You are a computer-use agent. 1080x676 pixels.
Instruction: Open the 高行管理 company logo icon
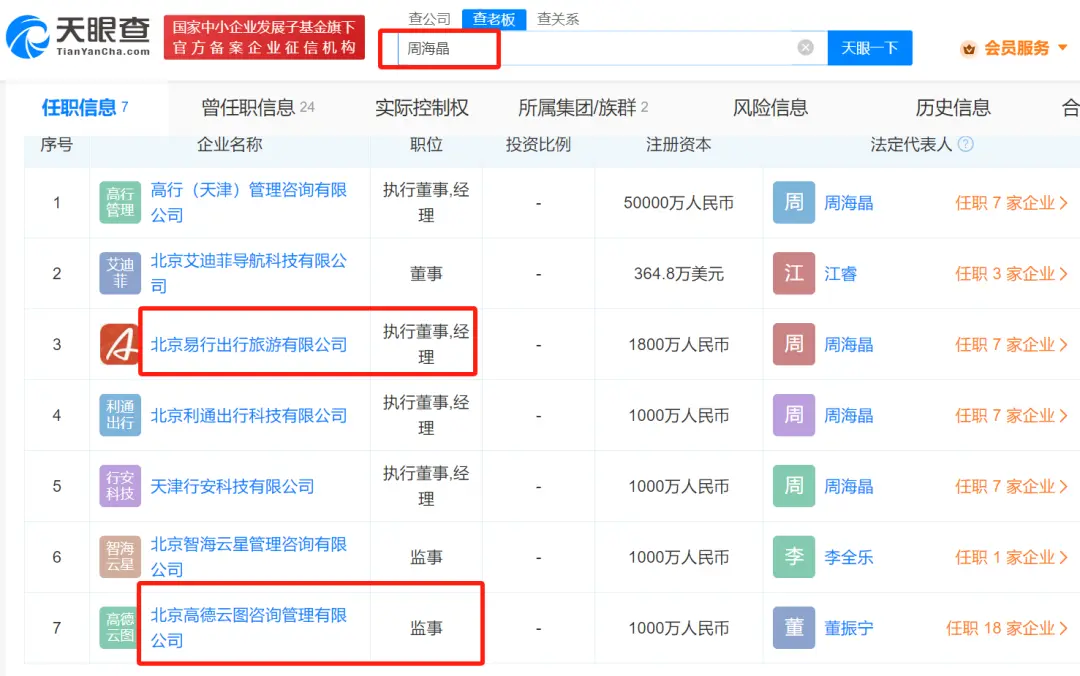[120, 203]
